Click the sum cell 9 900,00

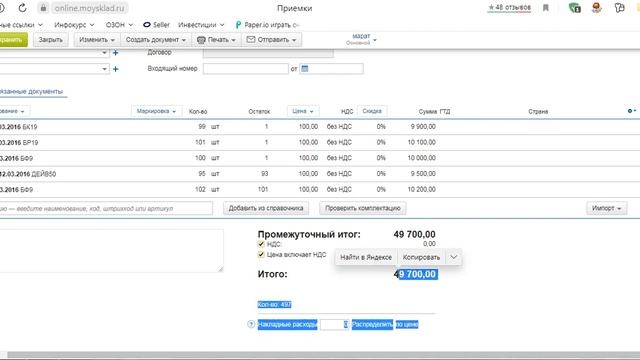click(x=423, y=127)
